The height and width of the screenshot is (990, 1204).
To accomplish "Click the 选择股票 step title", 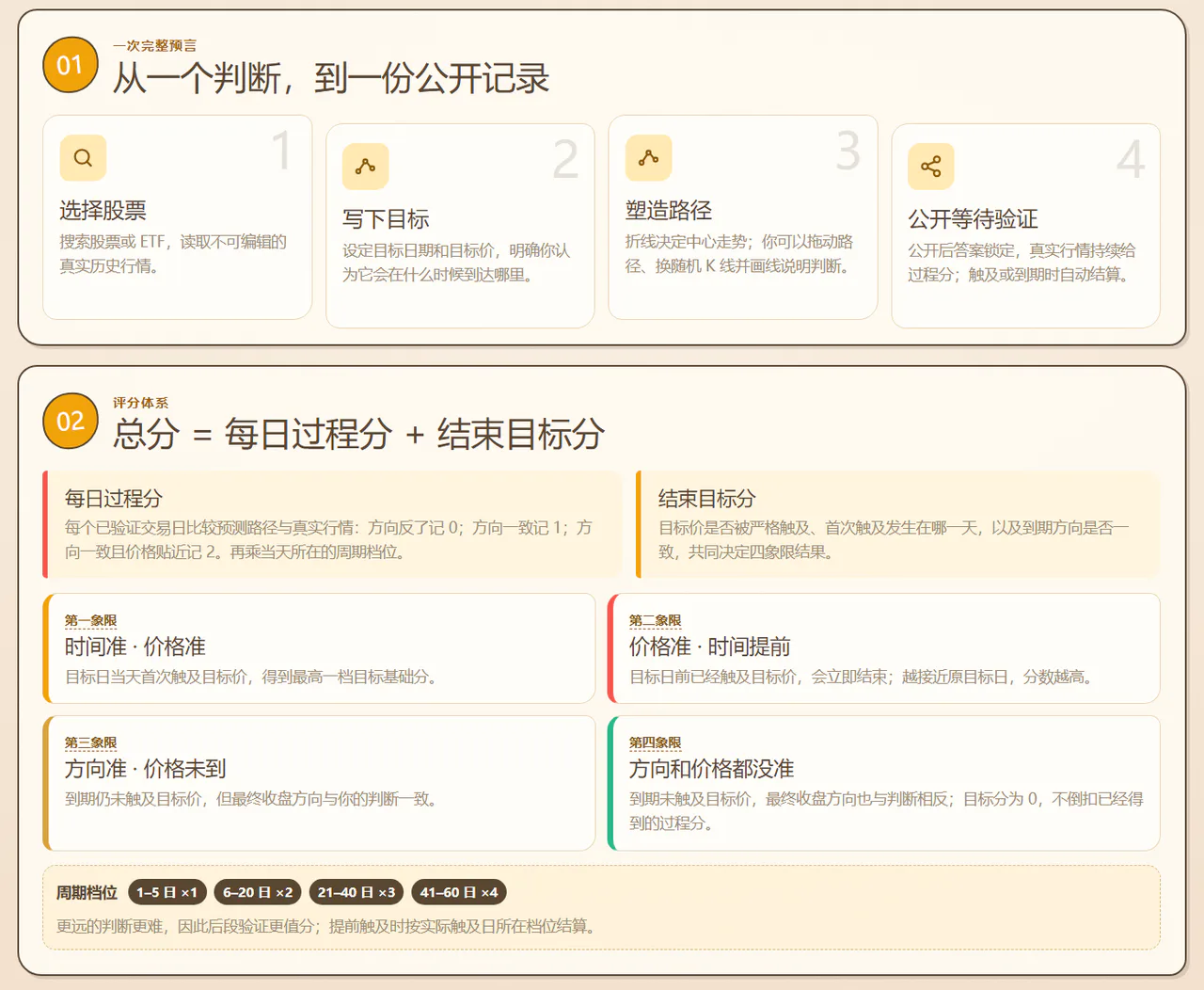I will pyautogui.click(x=103, y=211).
